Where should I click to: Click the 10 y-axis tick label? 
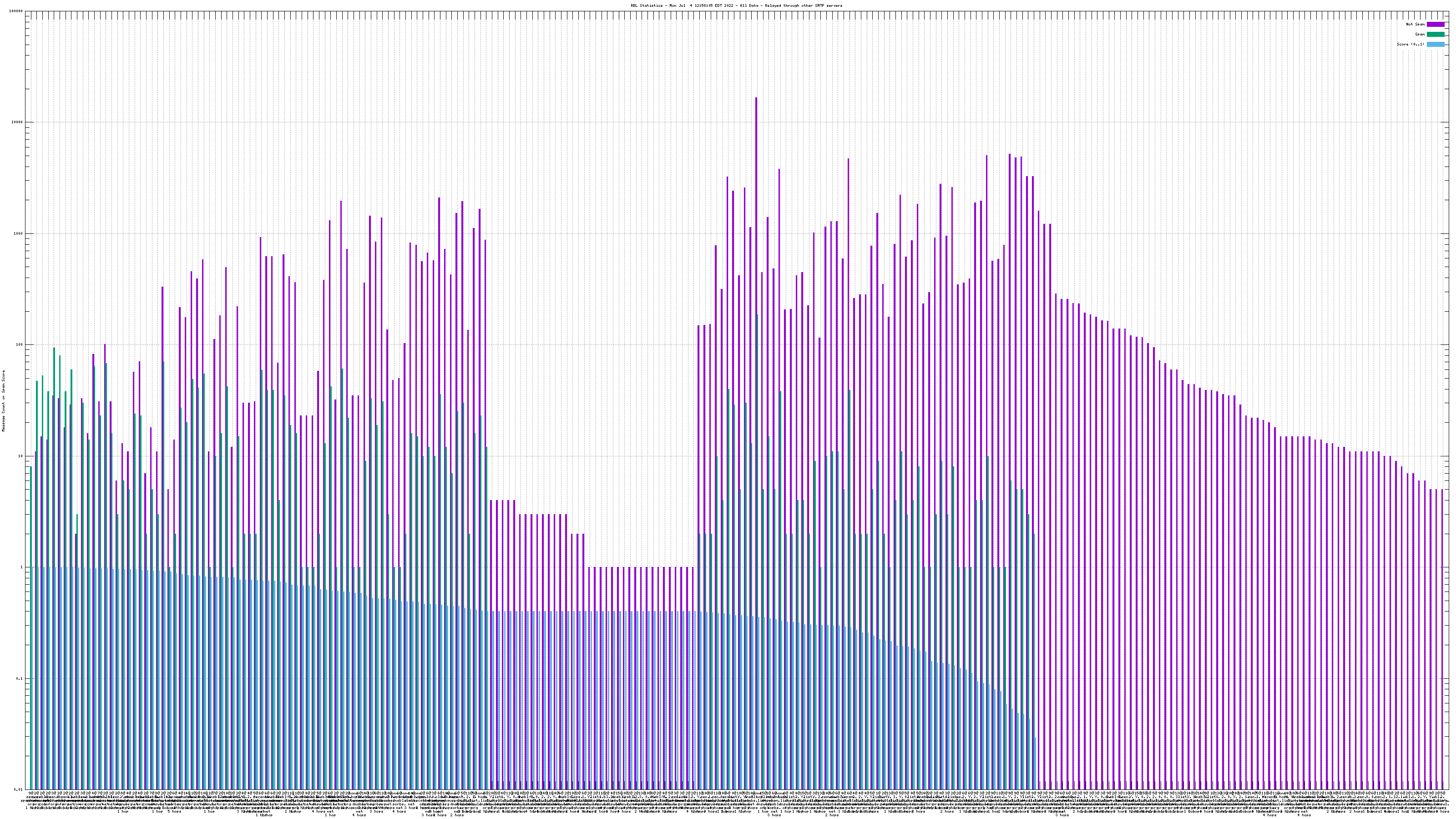pos(21,456)
